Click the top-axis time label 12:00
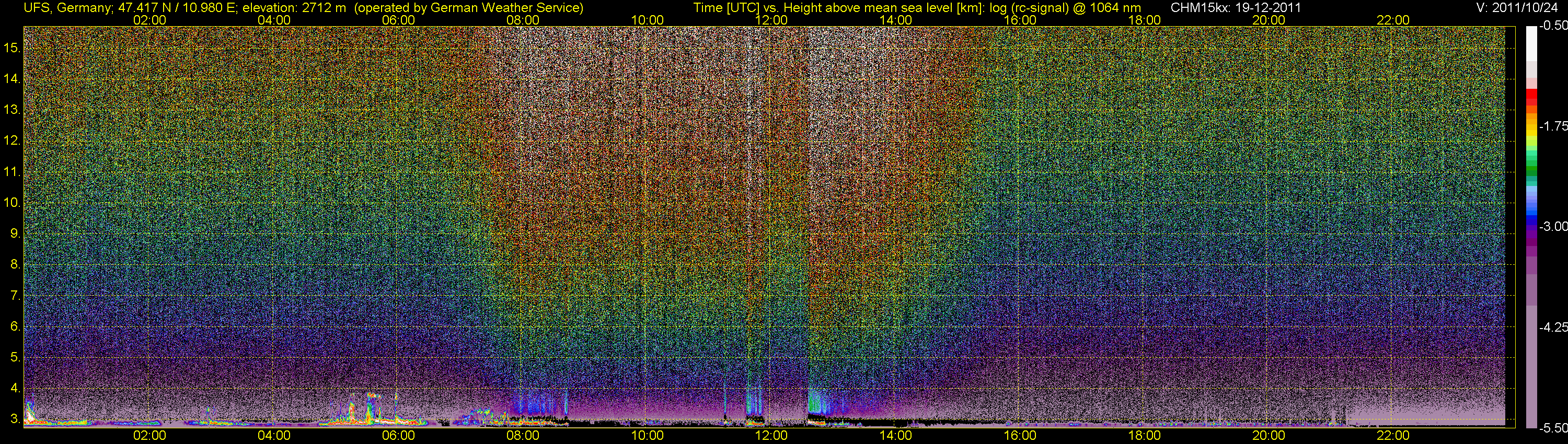The width and height of the screenshot is (1568, 444). [771, 20]
